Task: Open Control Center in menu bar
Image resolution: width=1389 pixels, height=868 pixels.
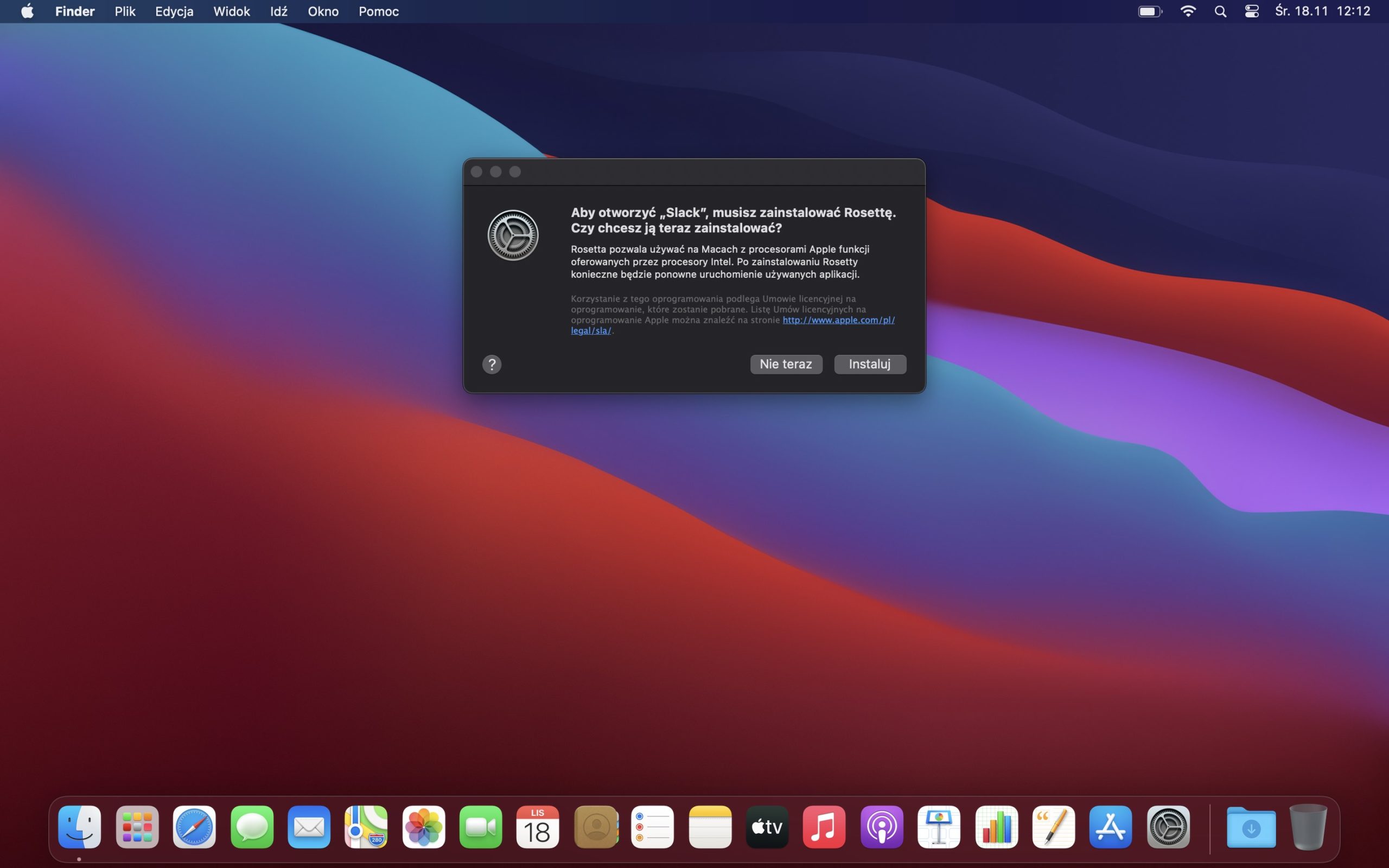Action: (x=1252, y=11)
